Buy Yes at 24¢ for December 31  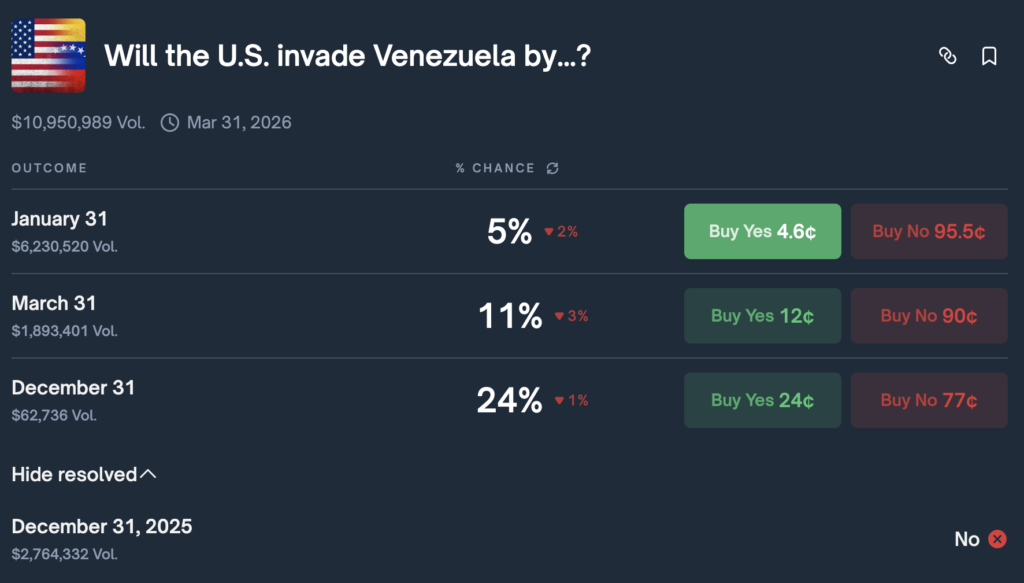762,400
